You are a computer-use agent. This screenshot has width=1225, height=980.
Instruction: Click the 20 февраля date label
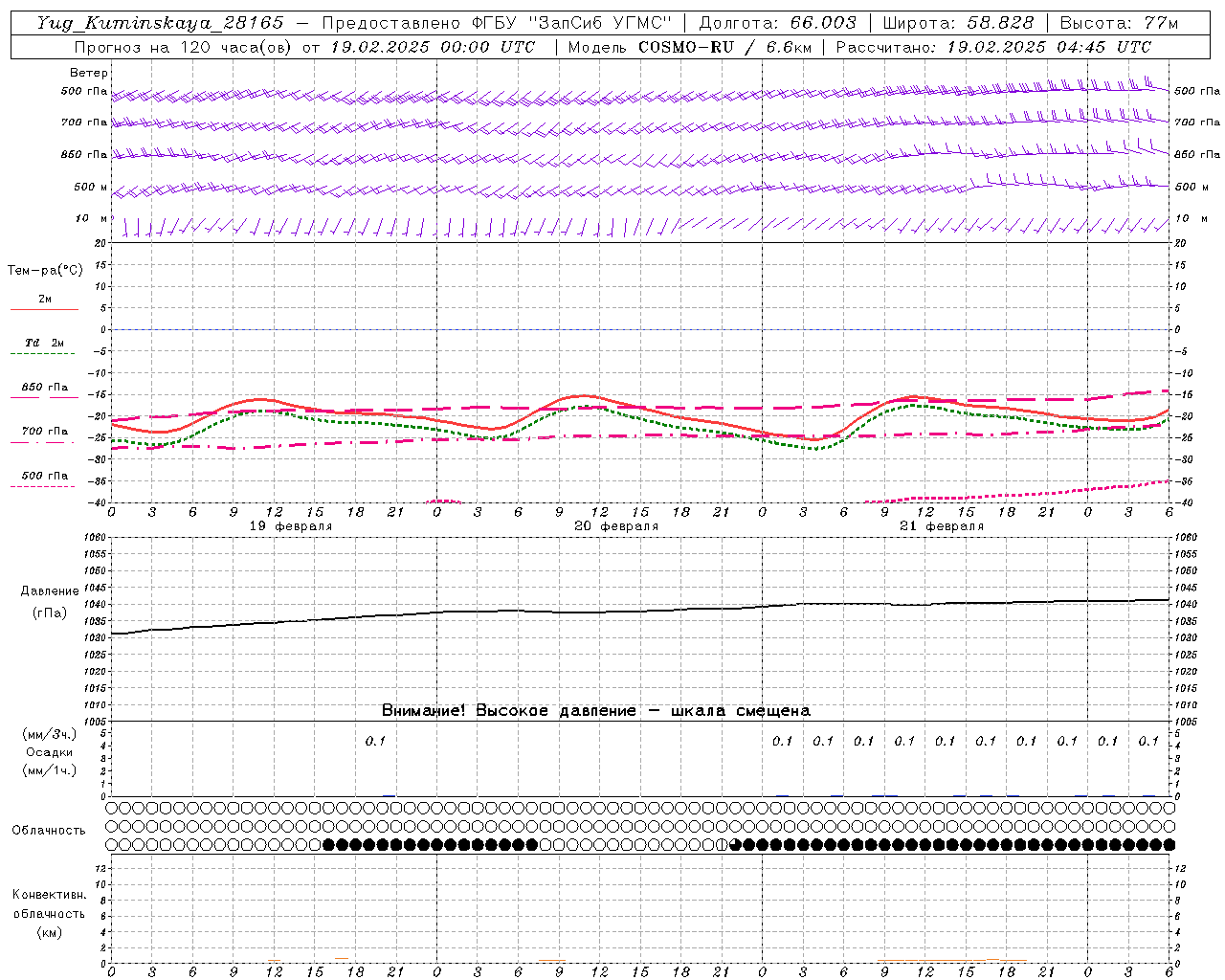616,526
